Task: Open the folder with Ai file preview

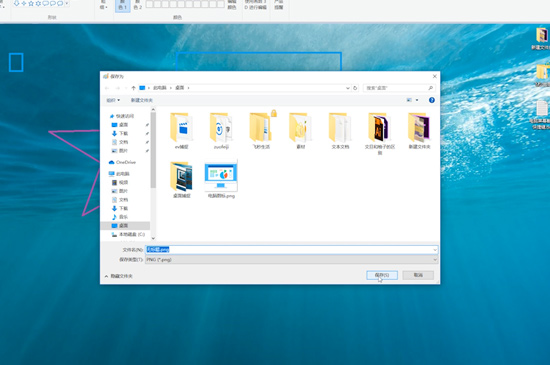Action: 380,133
